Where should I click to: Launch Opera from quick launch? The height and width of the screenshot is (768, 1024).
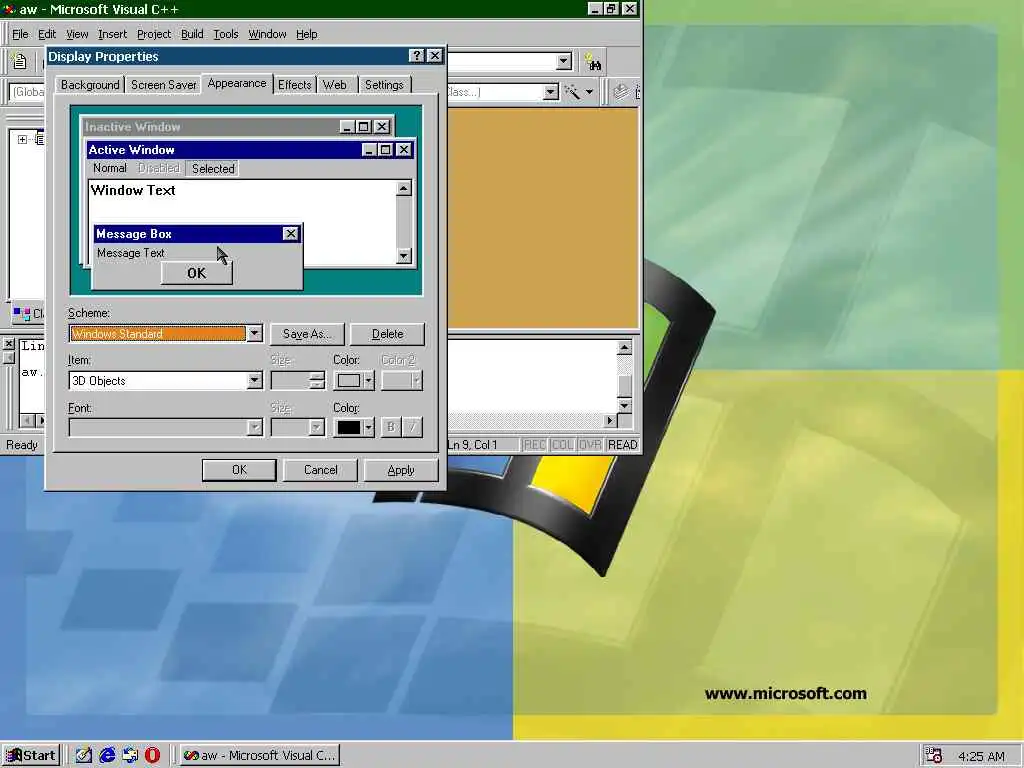click(152, 755)
